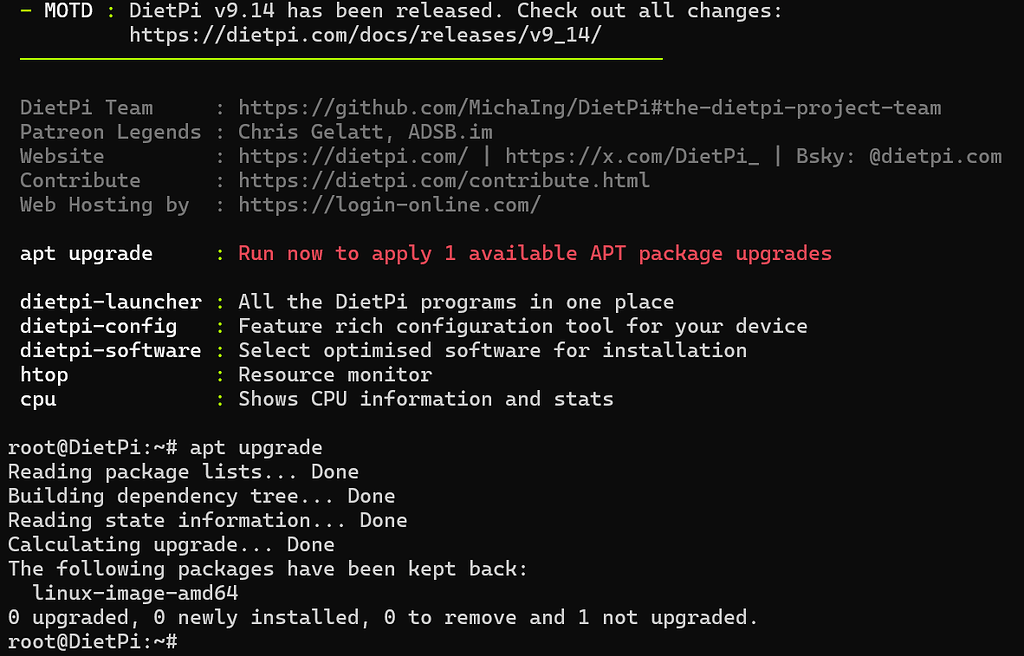Click the dietpi-software command name
The width and height of the screenshot is (1024, 656).
(x=110, y=350)
